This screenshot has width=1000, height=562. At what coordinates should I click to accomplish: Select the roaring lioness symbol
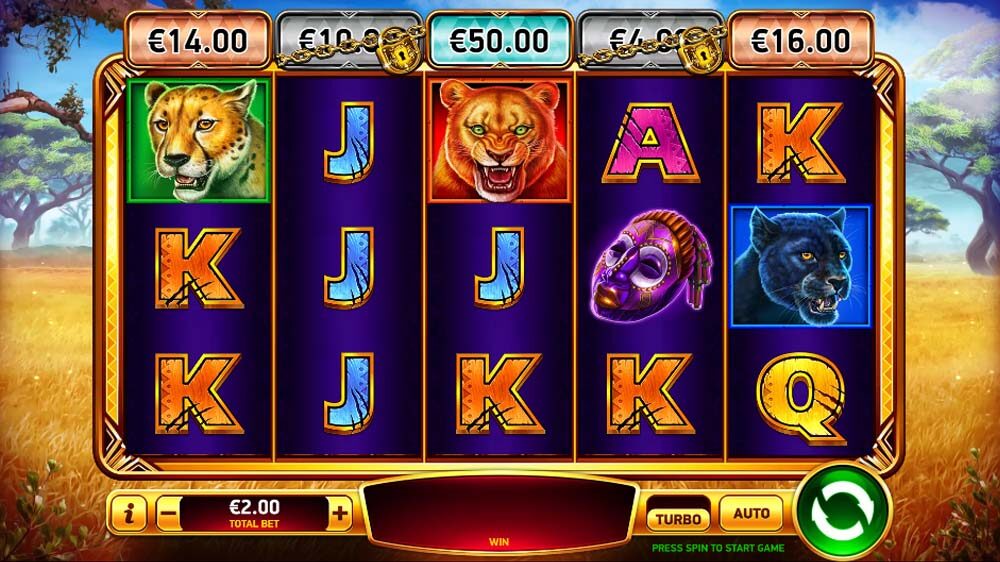[x=499, y=140]
